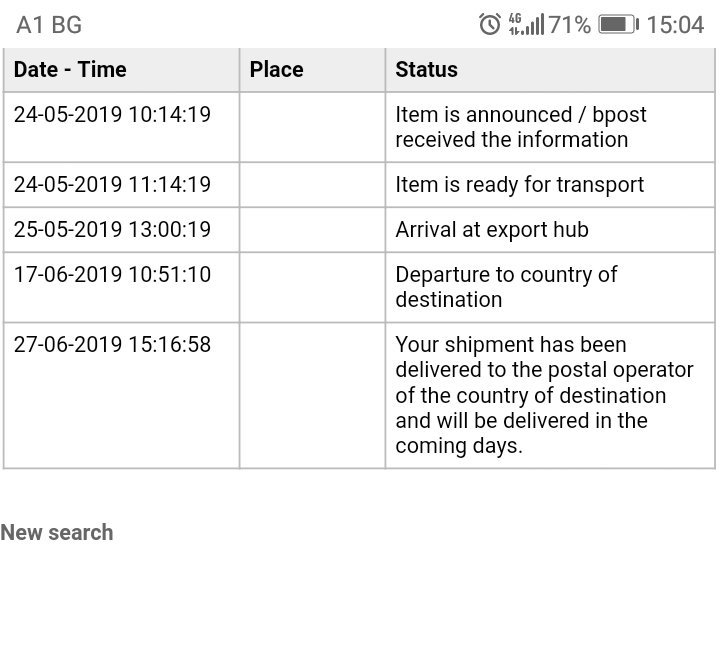This screenshot has width=720, height=645.
Task: Tap the signal strength bars icon
Action: click(x=535, y=24)
